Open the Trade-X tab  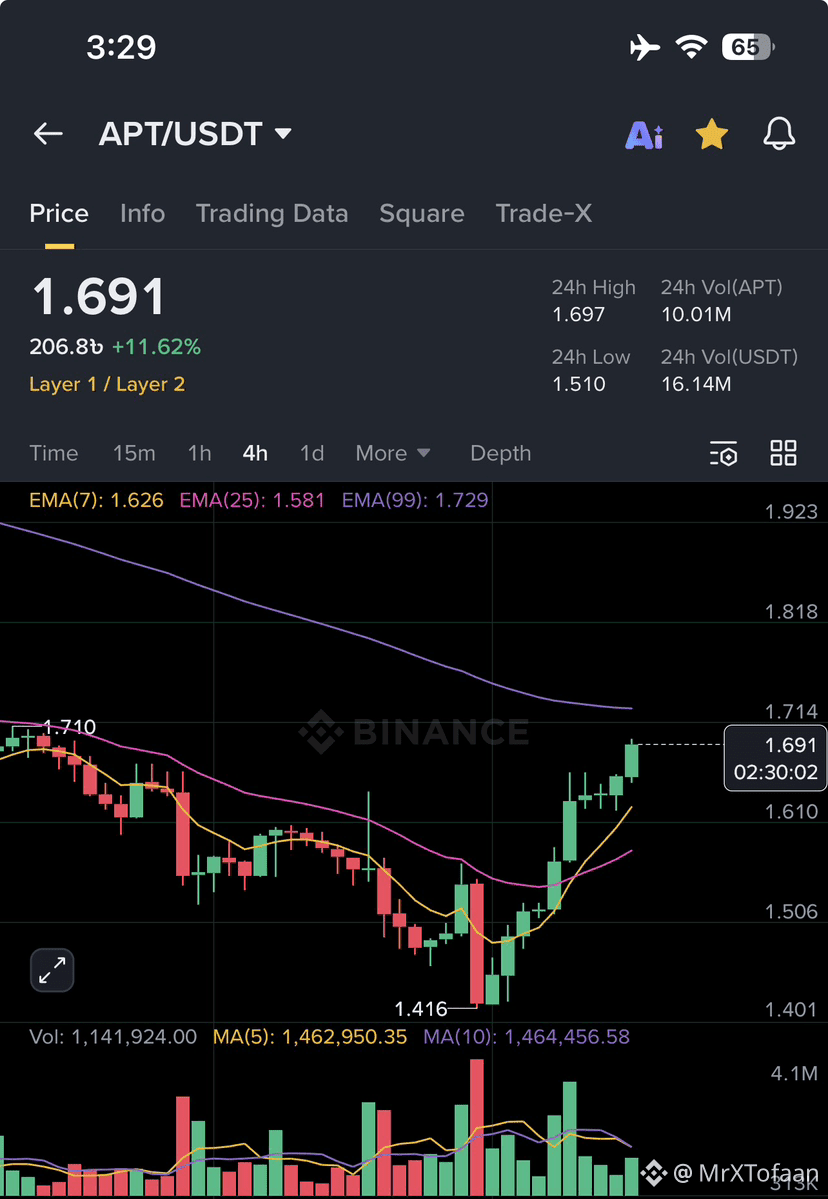coord(544,213)
